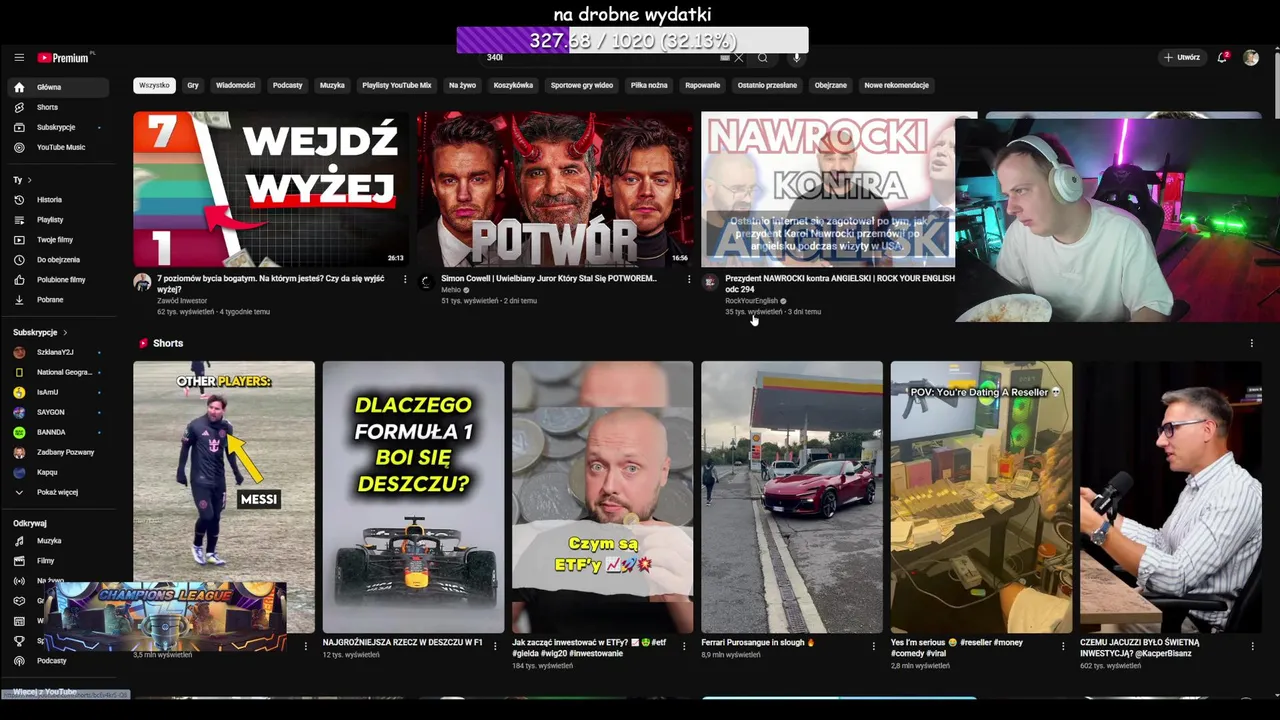Open Historia in the sidebar
The height and width of the screenshot is (720, 1280).
(x=60, y=200)
